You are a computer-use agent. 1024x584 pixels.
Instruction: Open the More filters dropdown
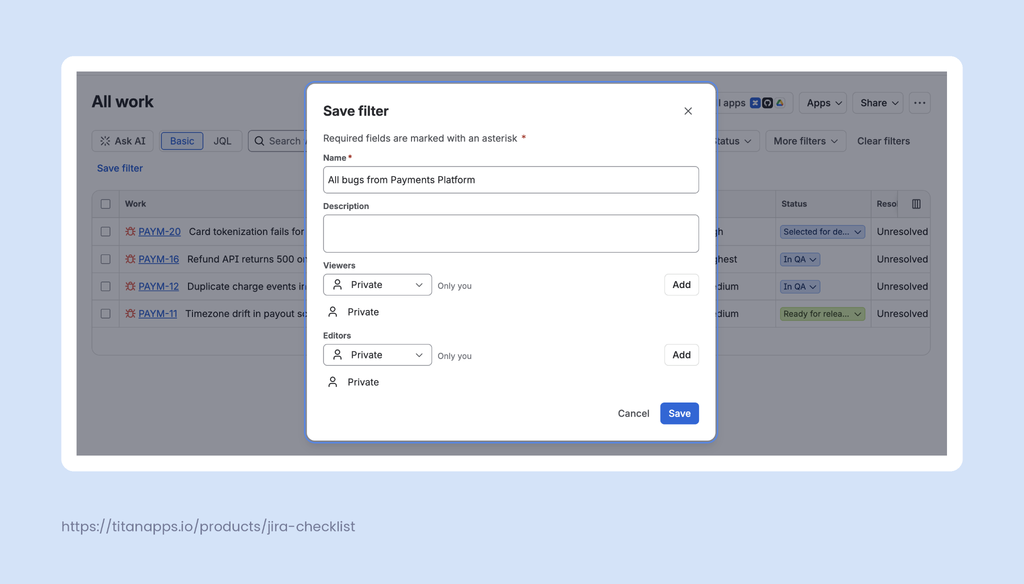tap(805, 141)
